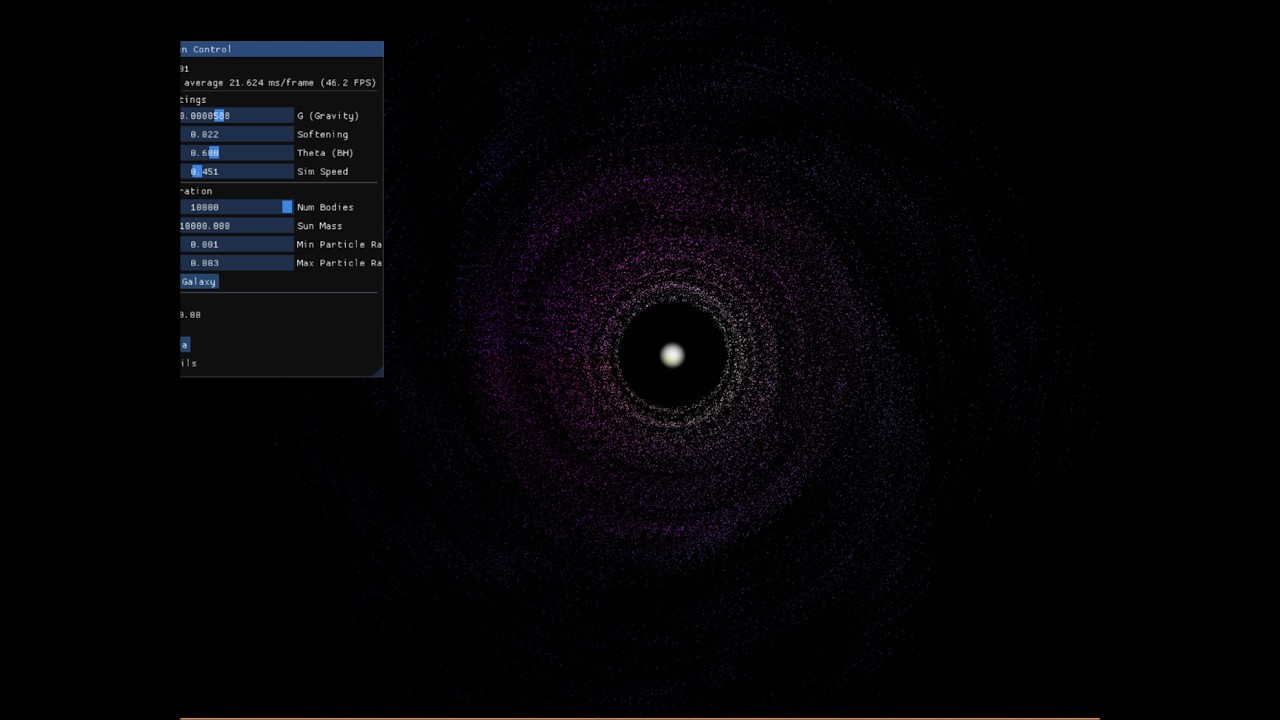The width and height of the screenshot is (1280, 720).
Task: Click the Galaxy button
Action: point(199,282)
